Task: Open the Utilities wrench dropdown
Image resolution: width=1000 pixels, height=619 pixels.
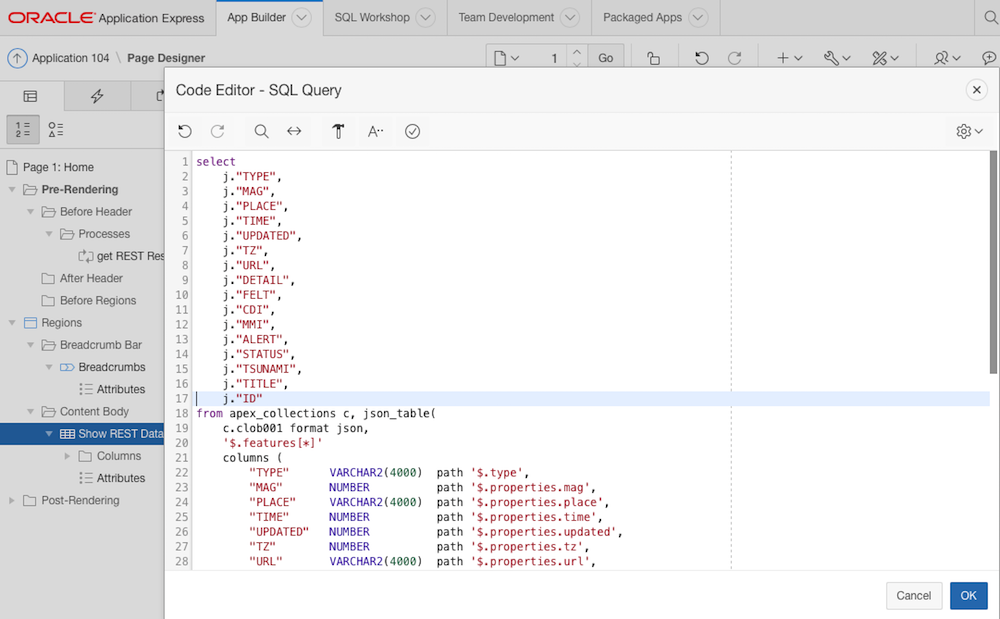Action: click(x=837, y=57)
